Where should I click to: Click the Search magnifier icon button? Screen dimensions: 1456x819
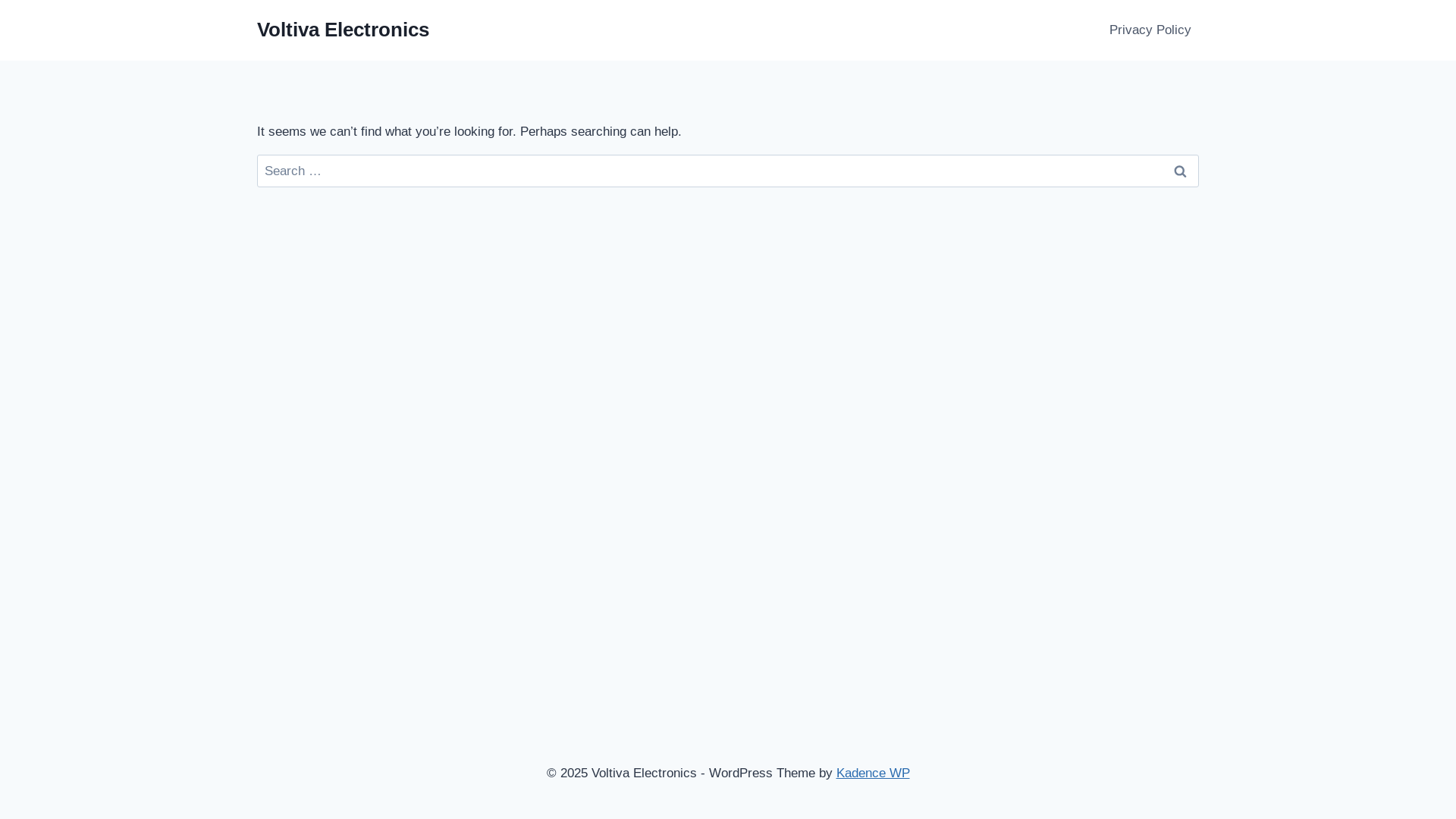(1180, 171)
